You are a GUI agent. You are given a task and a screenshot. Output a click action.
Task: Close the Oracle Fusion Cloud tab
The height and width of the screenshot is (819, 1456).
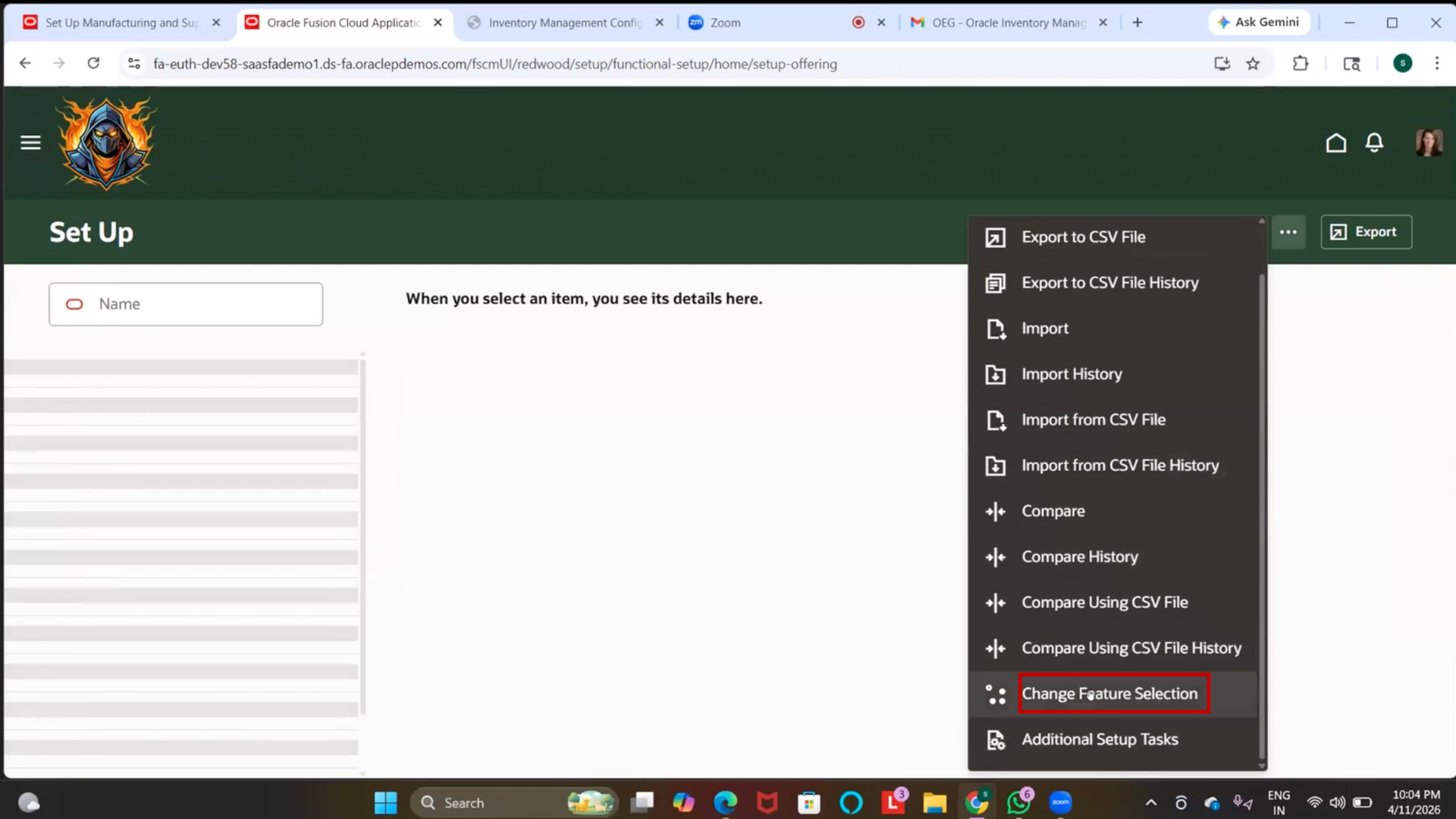pos(438,23)
